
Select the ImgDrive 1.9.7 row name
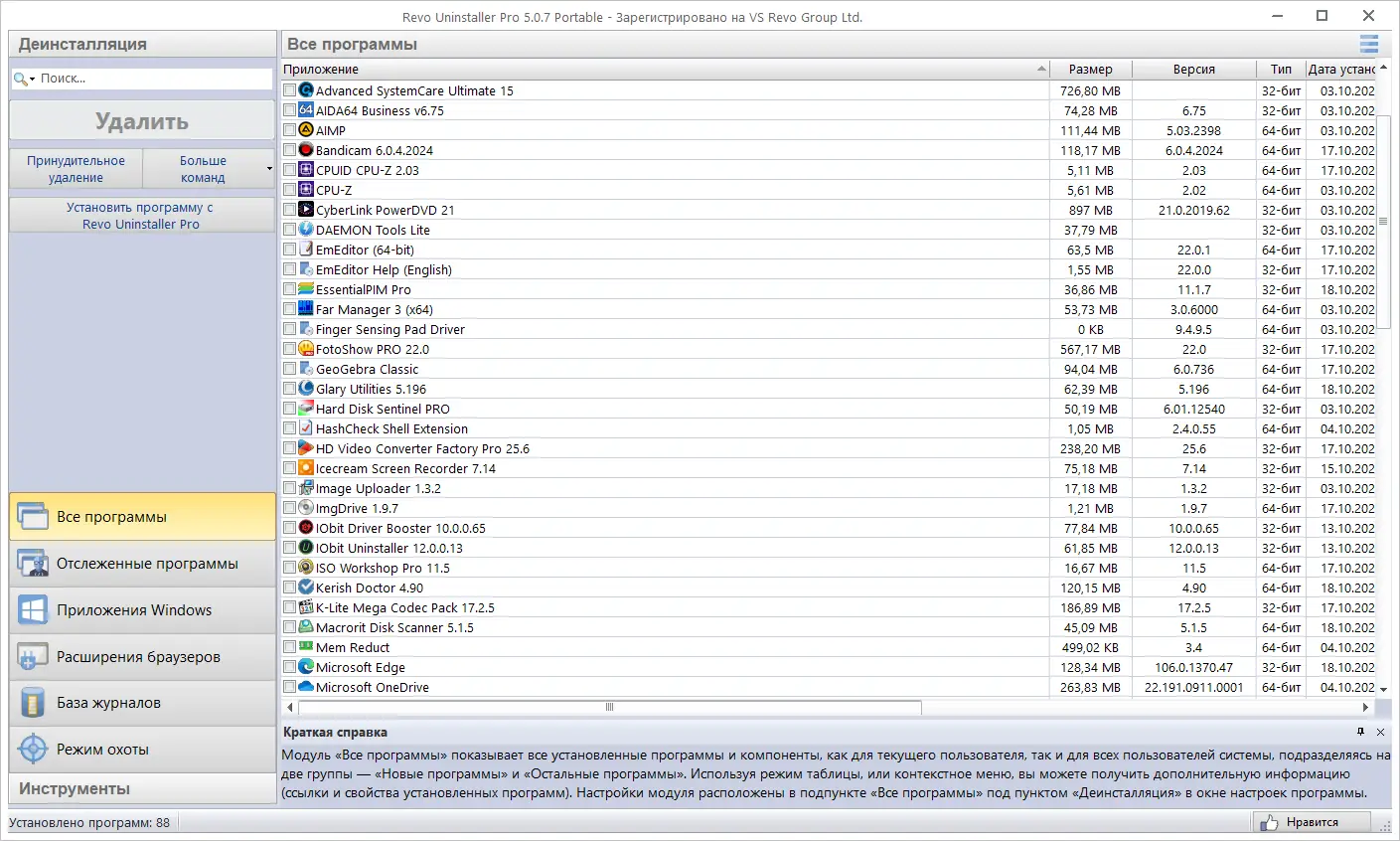(x=356, y=508)
